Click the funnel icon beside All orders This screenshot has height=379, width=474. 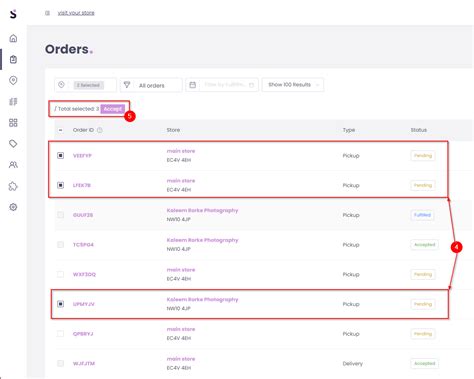(x=127, y=85)
